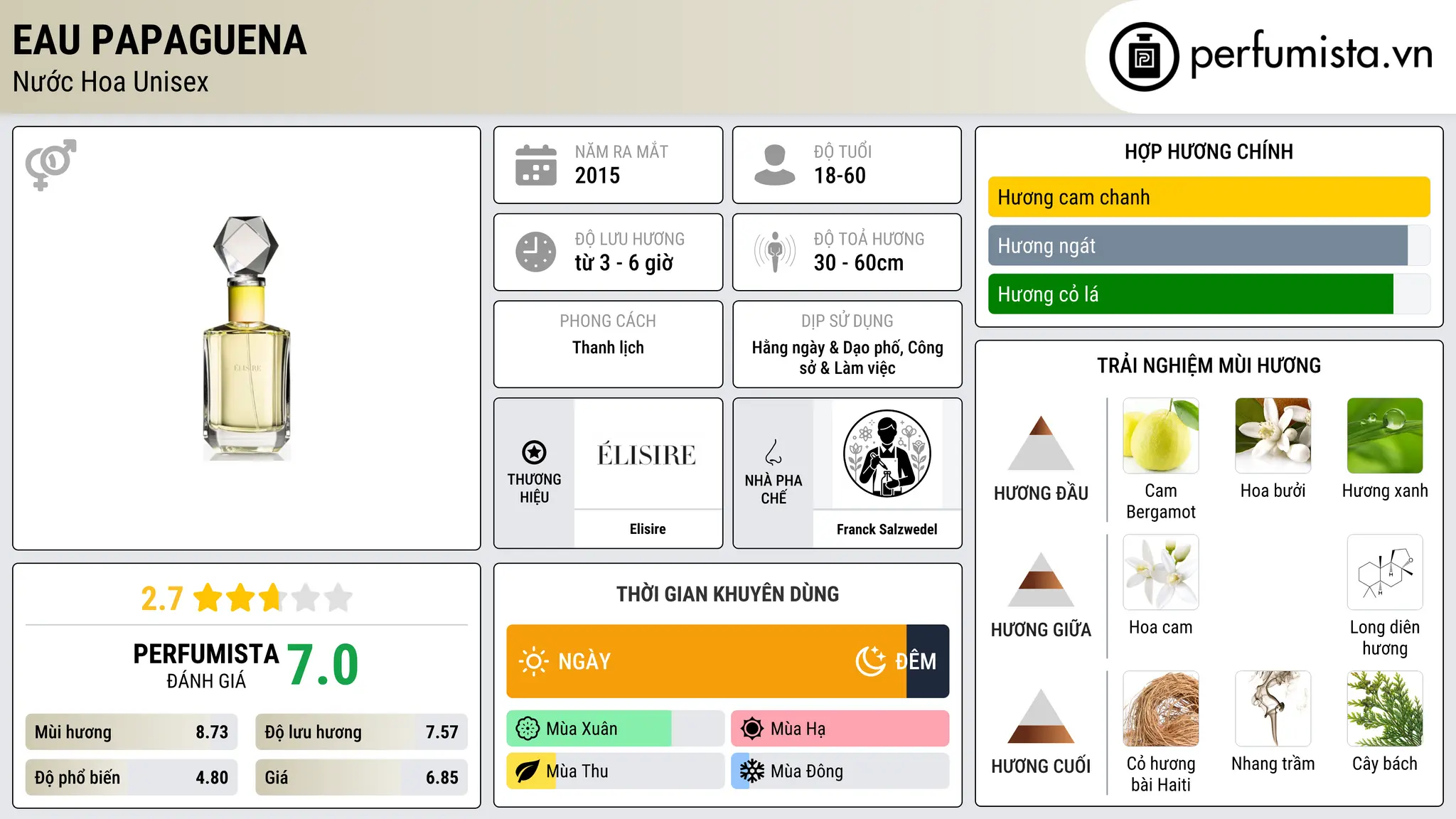Click the Mùa Hạ season bar
The height and width of the screenshot is (819, 1456).
[x=840, y=729]
